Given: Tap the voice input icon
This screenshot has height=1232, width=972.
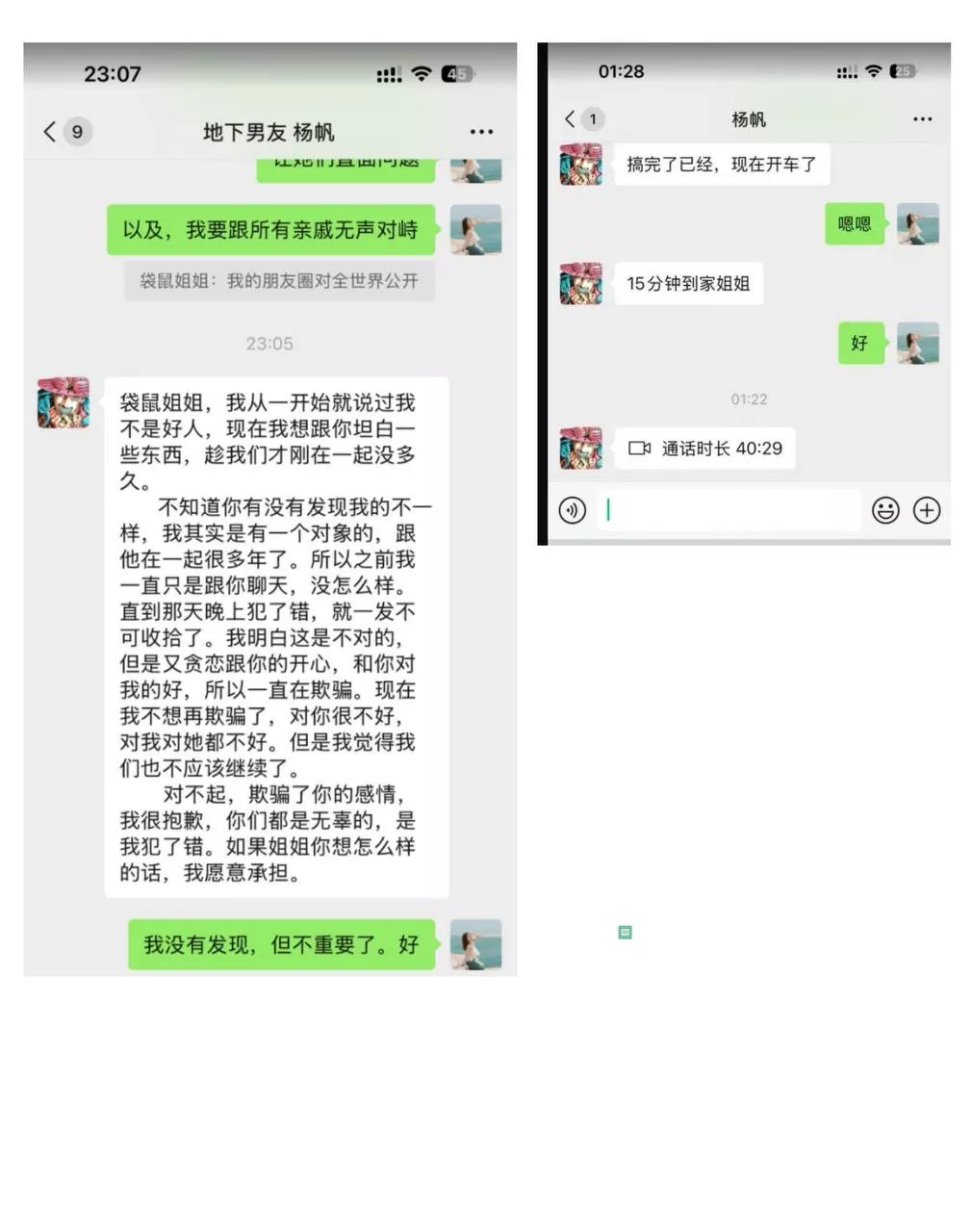Looking at the screenshot, I should 572,510.
